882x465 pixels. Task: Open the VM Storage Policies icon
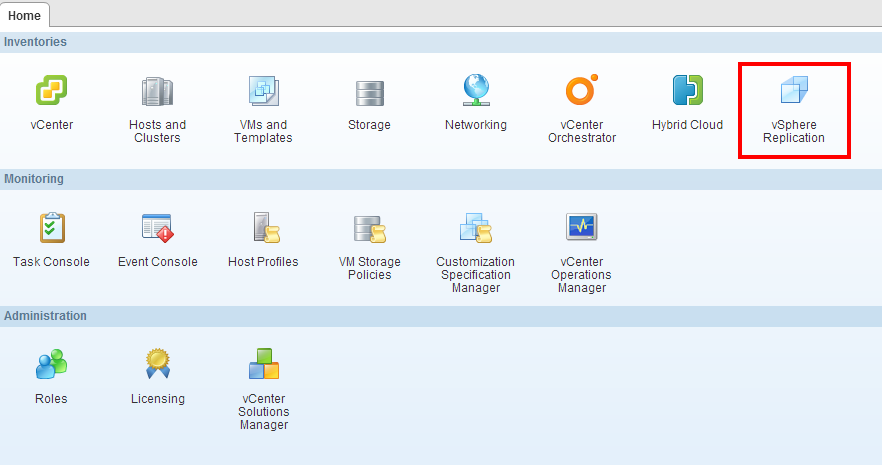pyautogui.click(x=370, y=229)
